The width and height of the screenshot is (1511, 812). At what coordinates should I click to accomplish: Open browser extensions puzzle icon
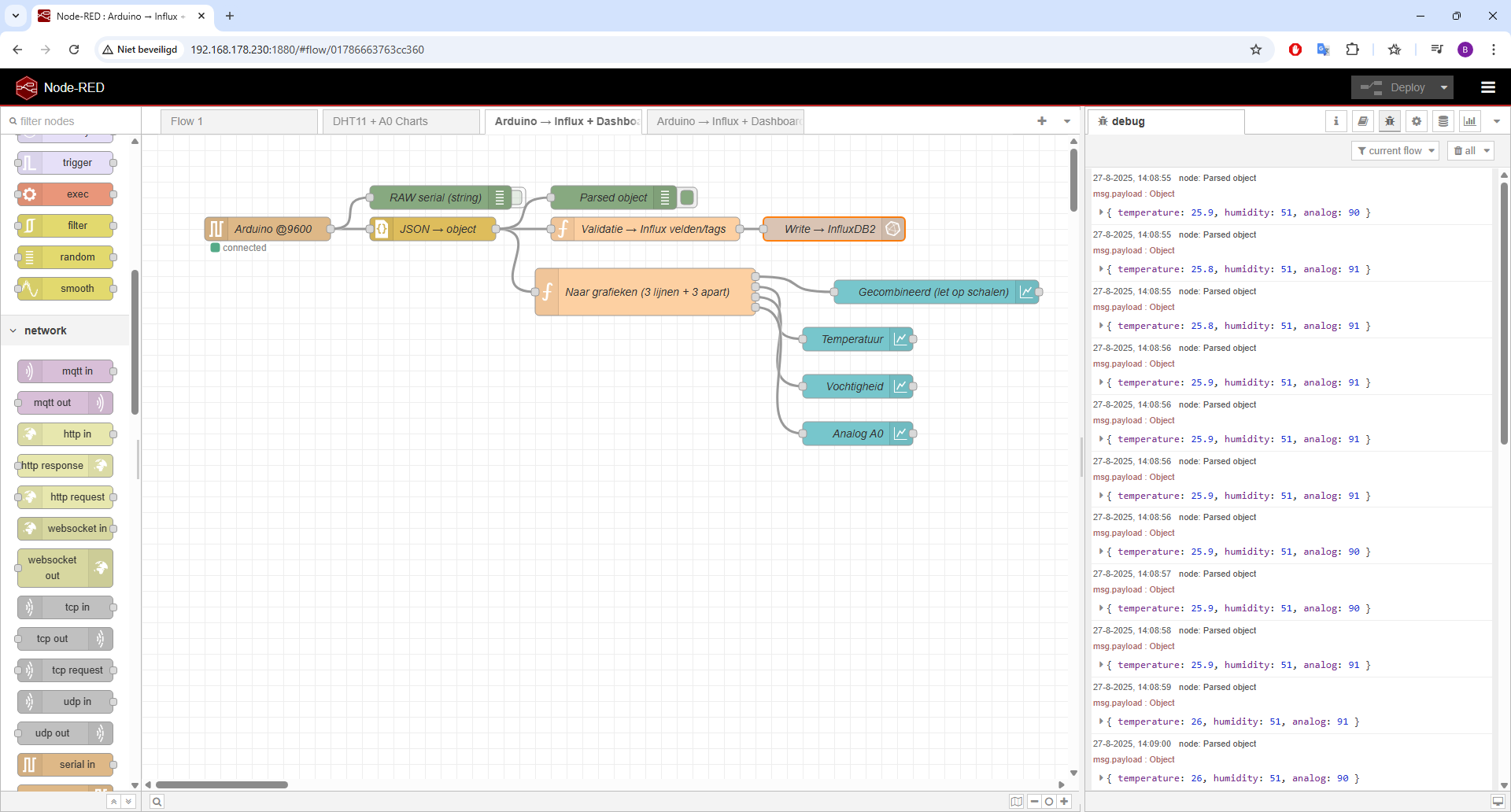tap(1352, 50)
